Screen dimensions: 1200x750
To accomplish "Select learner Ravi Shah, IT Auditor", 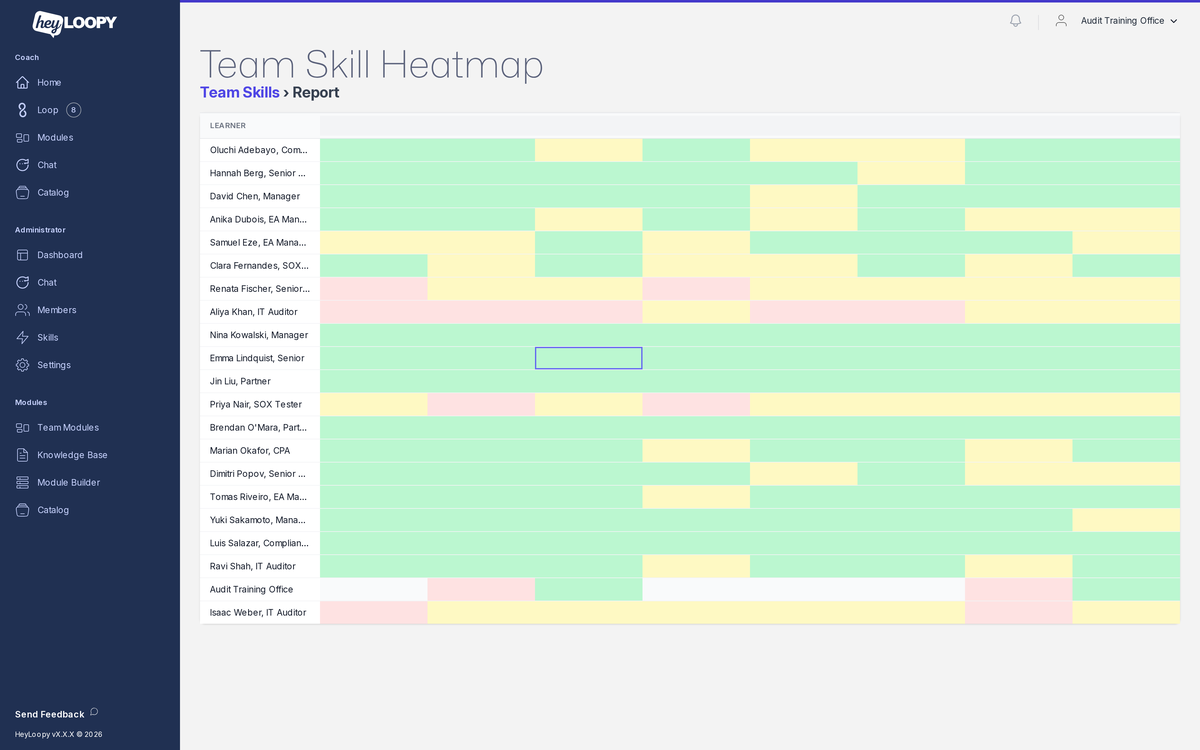I will click(260, 566).
